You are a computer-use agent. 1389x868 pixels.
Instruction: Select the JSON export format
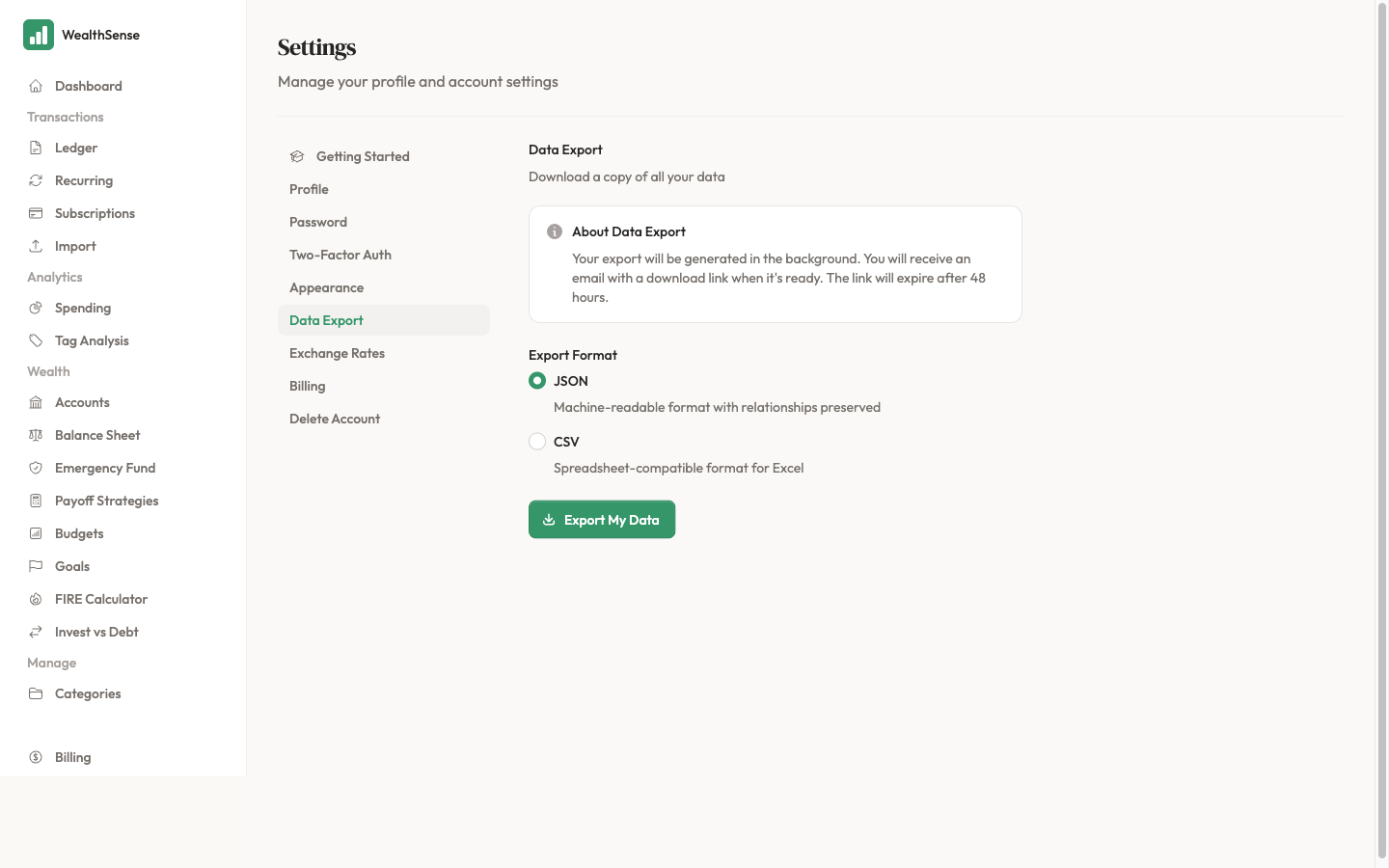click(x=537, y=381)
